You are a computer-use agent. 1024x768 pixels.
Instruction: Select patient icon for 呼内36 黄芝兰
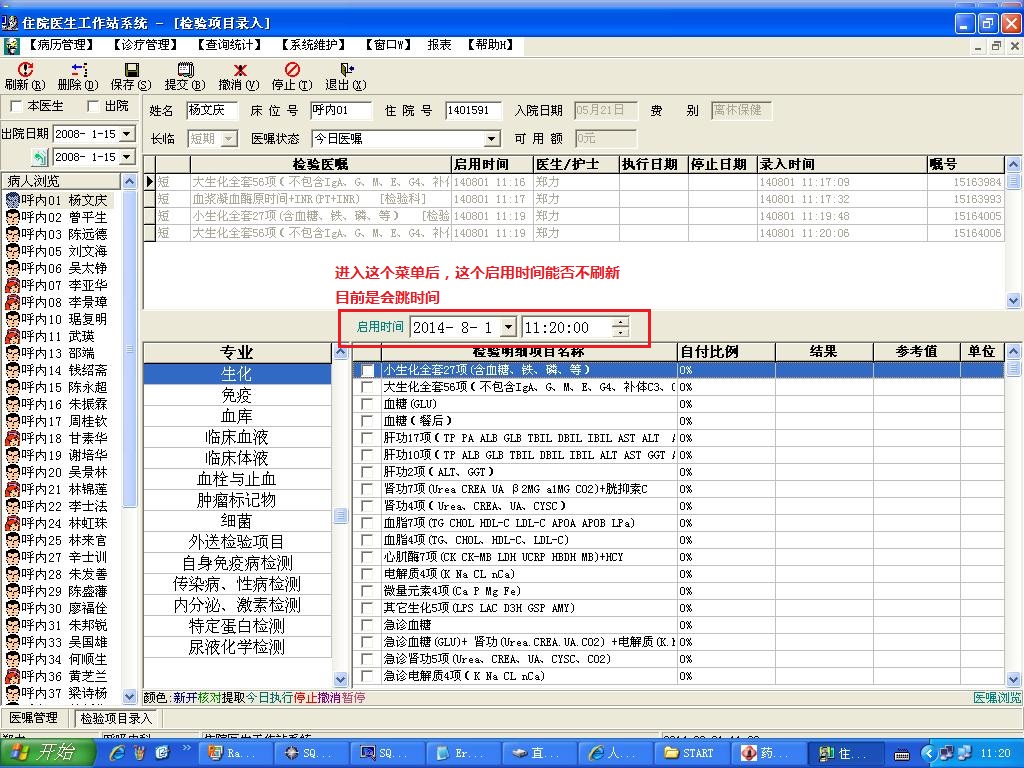pyautogui.click(x=12, y=676)
